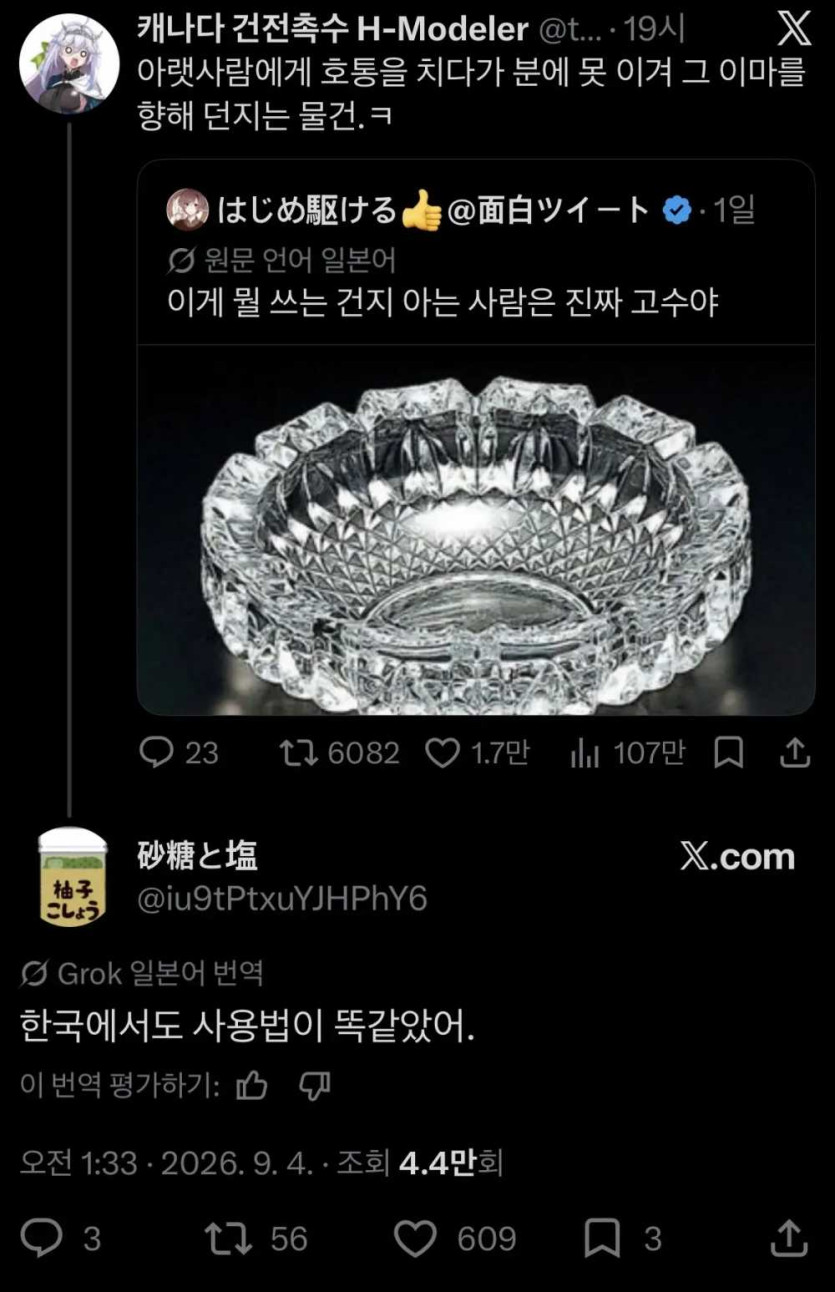This screenshot has width=835, height=1292.
Task: Rate the translation with thumbs down
Action: pos(315,1085)
